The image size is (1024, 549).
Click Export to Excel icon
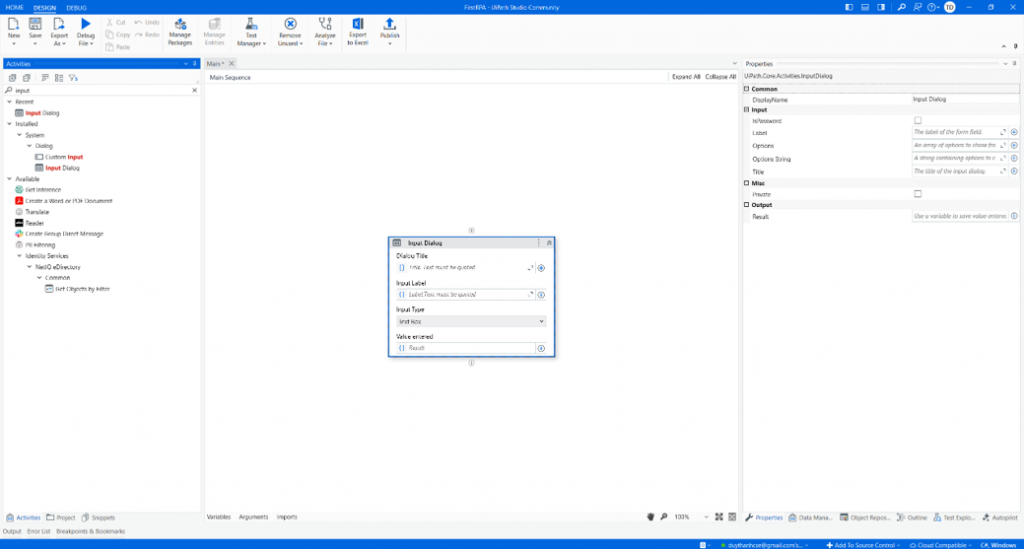pyautogui.click(x=358, y=24)
